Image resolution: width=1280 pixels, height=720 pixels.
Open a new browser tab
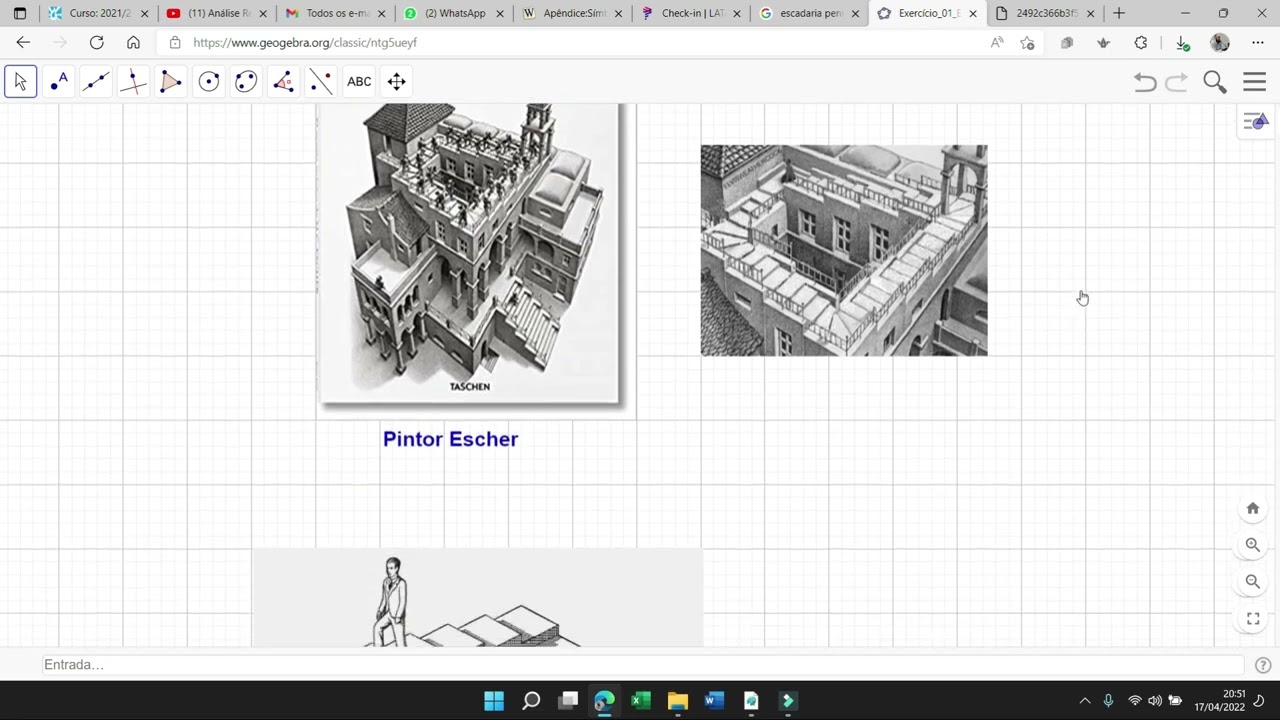tap(1119, 13)
